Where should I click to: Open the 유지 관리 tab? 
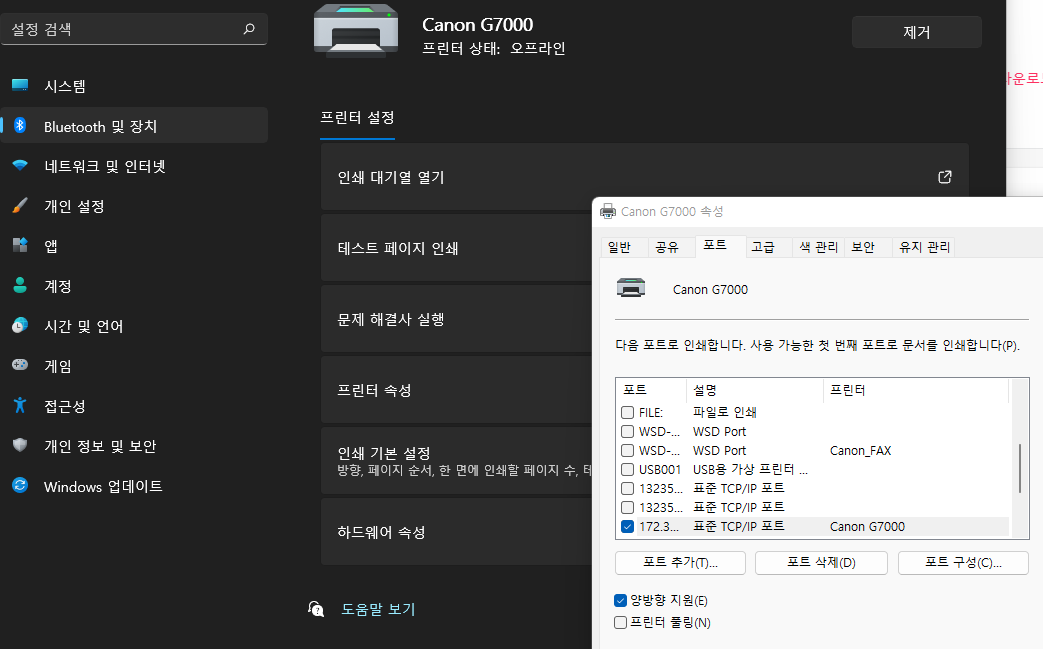point(925,247)
